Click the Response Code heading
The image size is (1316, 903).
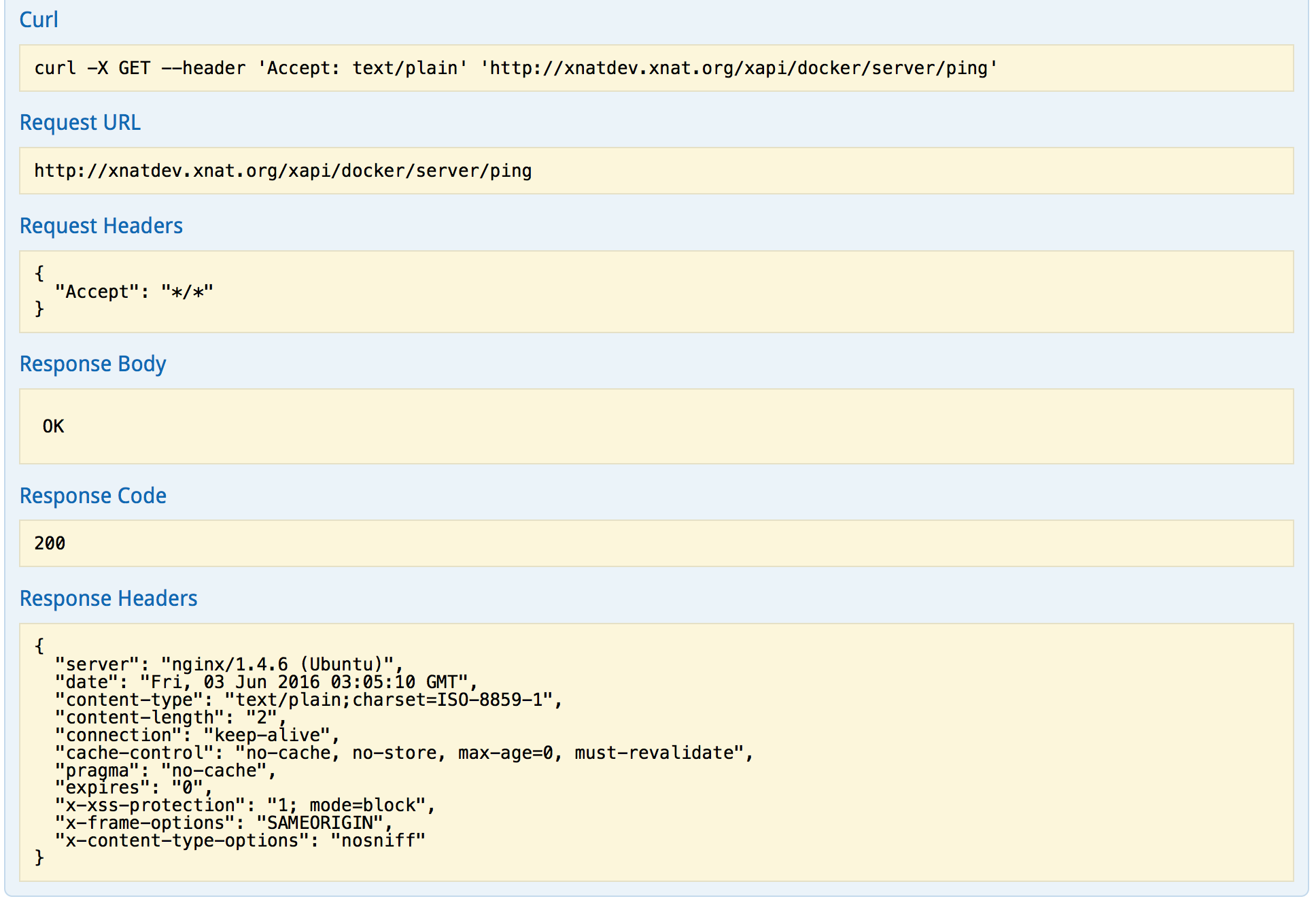pos(93,496)
